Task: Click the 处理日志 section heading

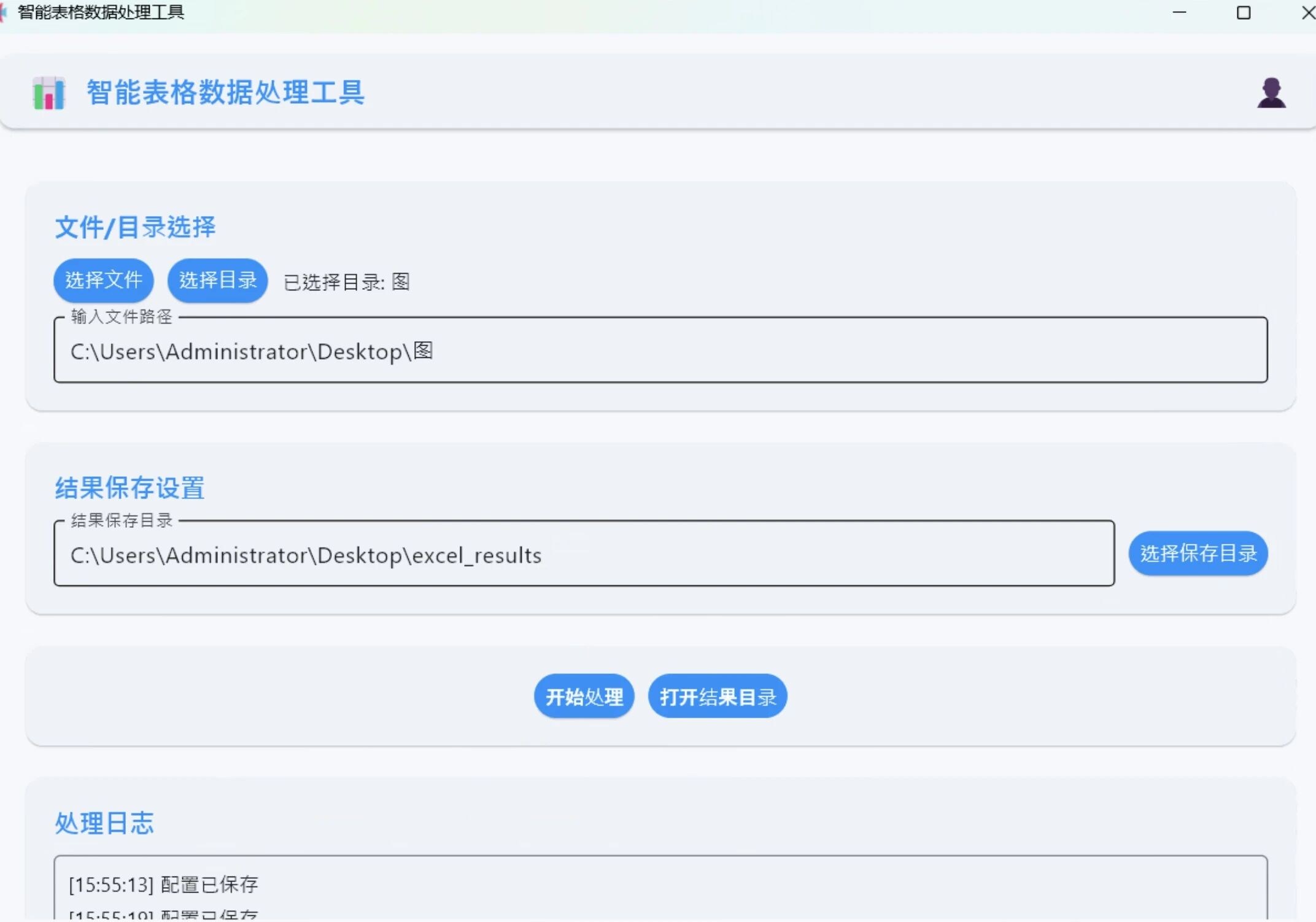Action: coord(104,823)
